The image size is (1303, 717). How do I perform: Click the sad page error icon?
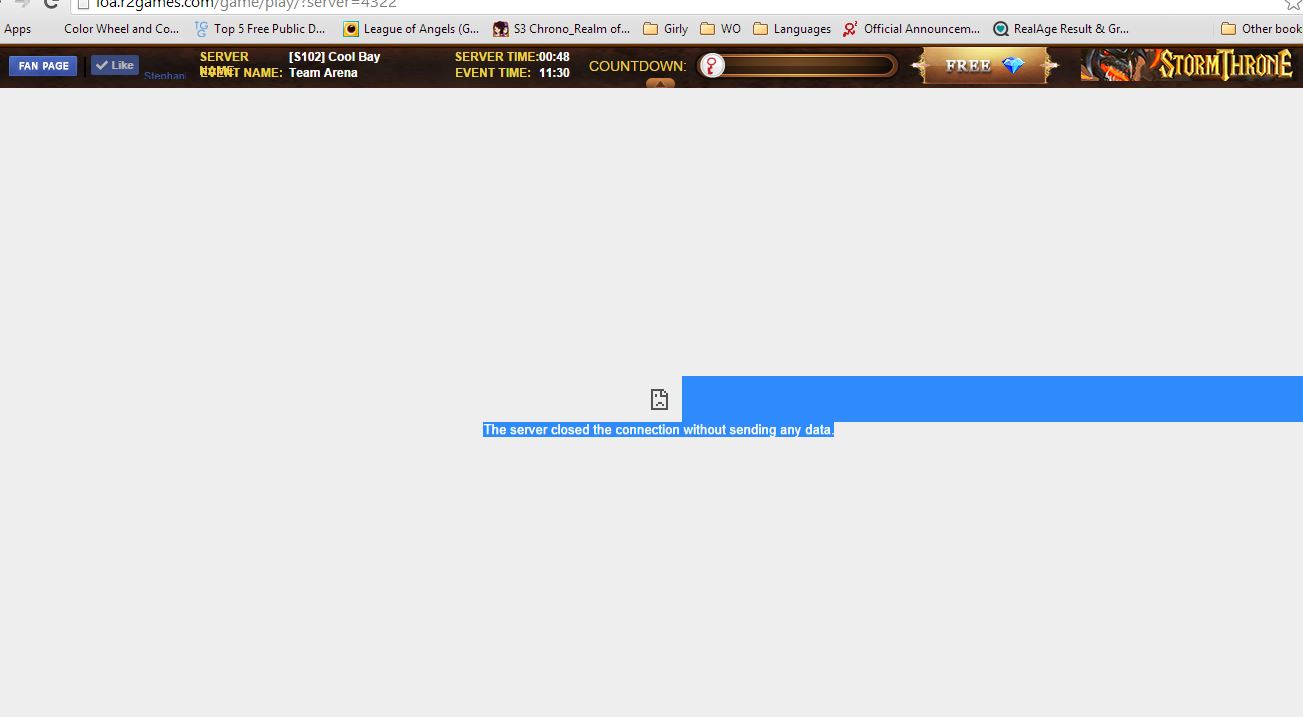(659, 400)
